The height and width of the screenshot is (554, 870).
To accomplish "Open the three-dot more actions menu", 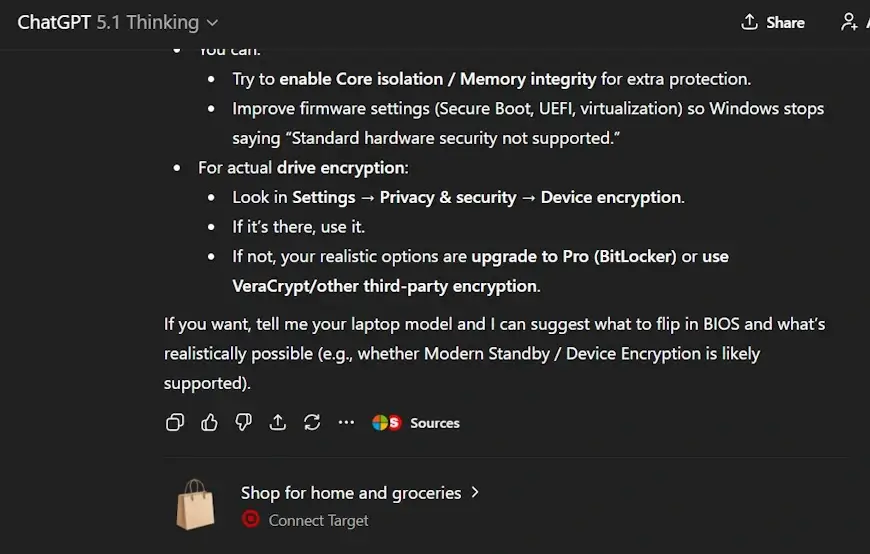I will pyautogui.click(x=346, y=423).
